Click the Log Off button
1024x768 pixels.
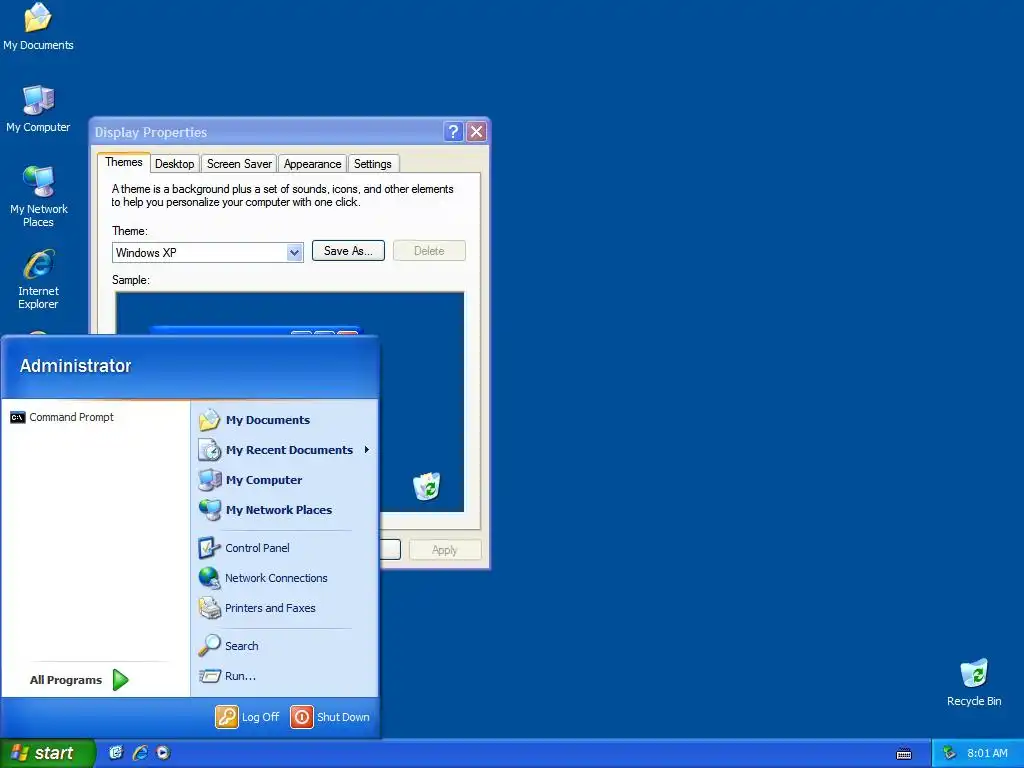[x=248, y=717]
